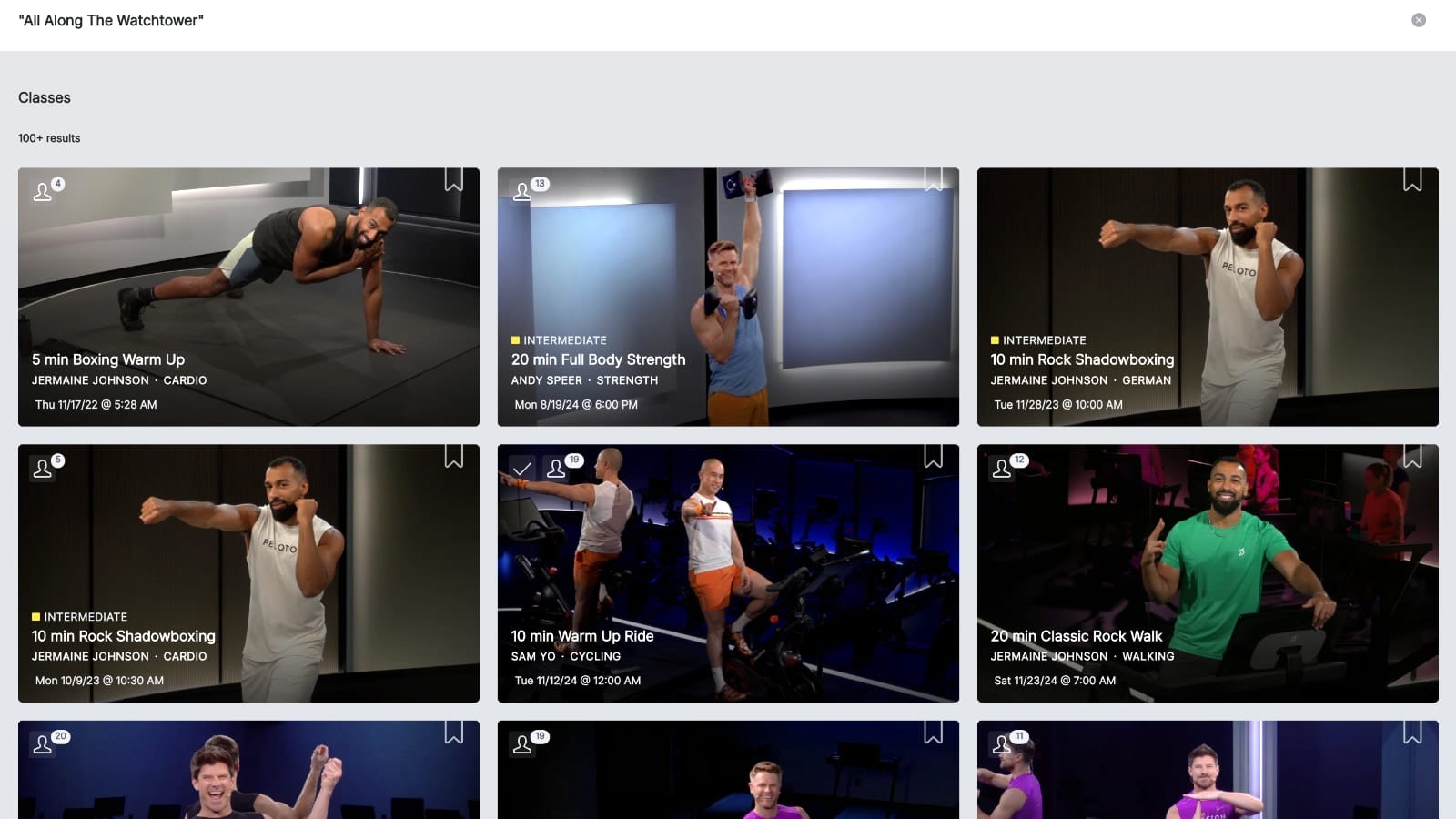1456x819 pixels.
Task: Open German 10 min Rock Shadowboxing thumbnail
Action: [1208, 264]
